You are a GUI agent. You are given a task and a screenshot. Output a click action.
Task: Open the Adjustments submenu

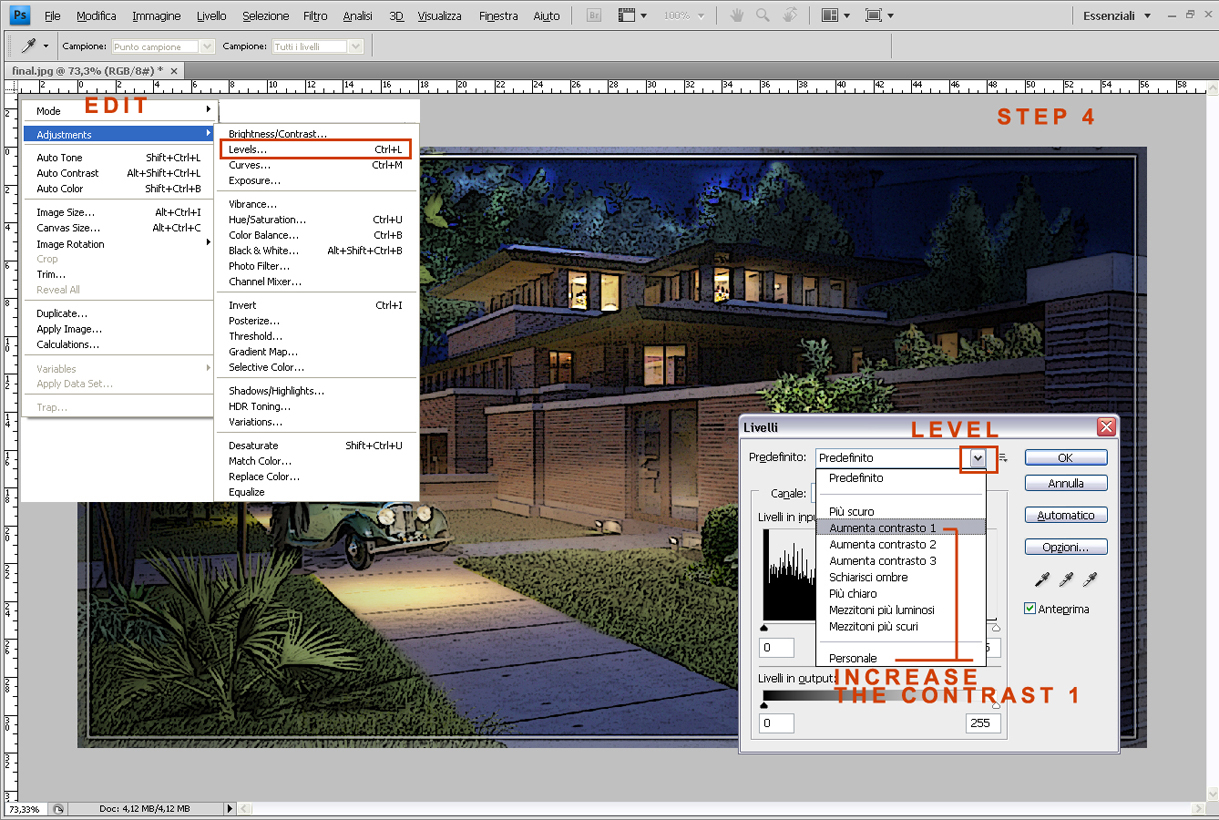[x=119, y=134]
